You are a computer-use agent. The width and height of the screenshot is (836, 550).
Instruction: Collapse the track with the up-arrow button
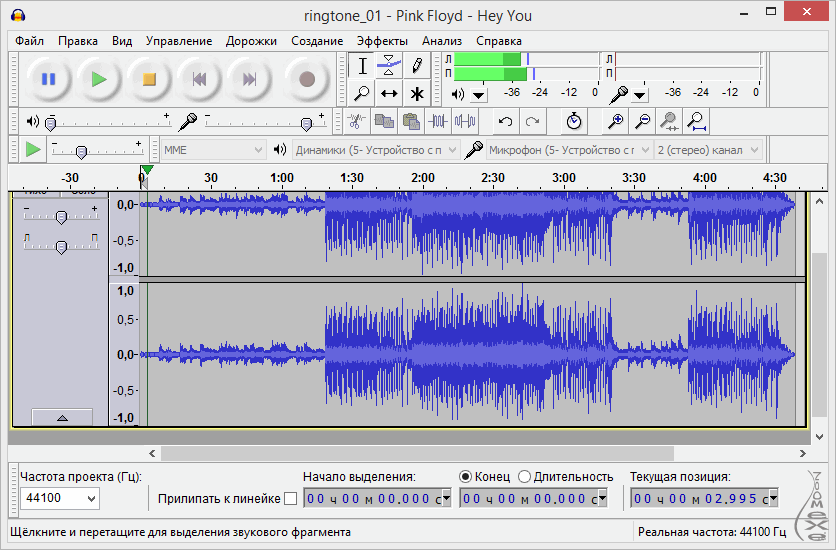coord(62,418)
